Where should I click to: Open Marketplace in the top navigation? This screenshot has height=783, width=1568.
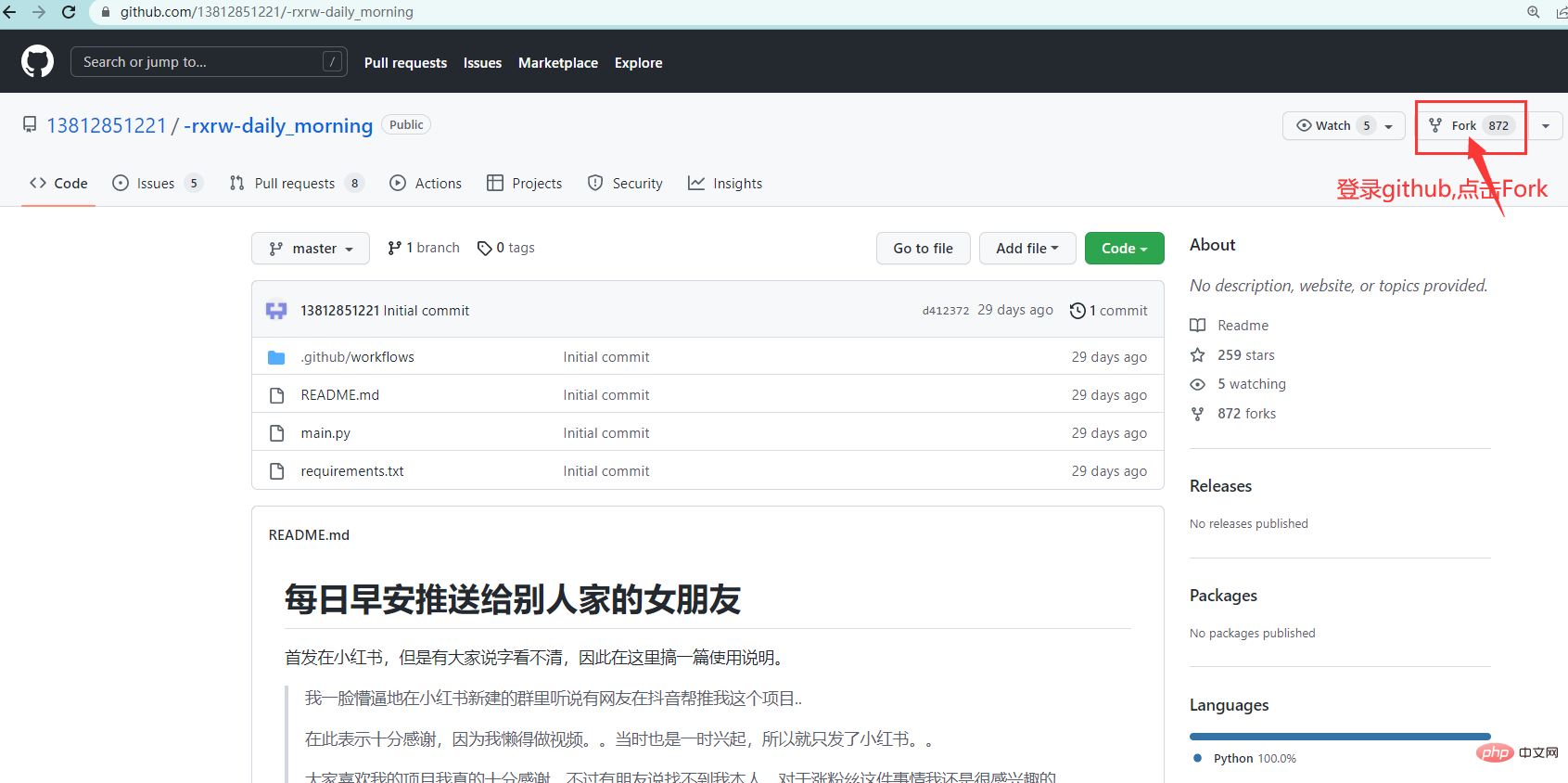point(558,63)
